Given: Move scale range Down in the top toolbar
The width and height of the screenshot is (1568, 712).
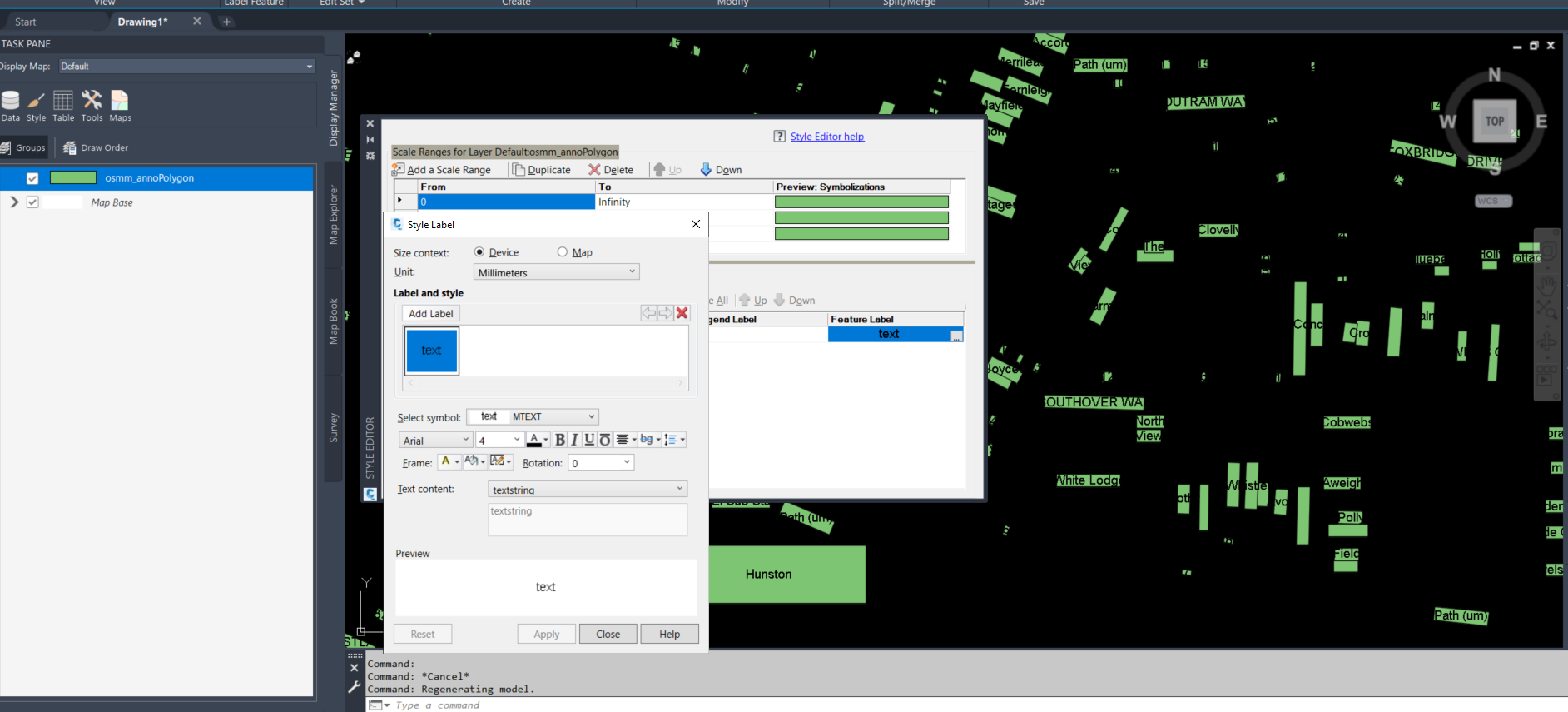Looking at the screenshot, I should pyautogui.click(x=721, y=170).
